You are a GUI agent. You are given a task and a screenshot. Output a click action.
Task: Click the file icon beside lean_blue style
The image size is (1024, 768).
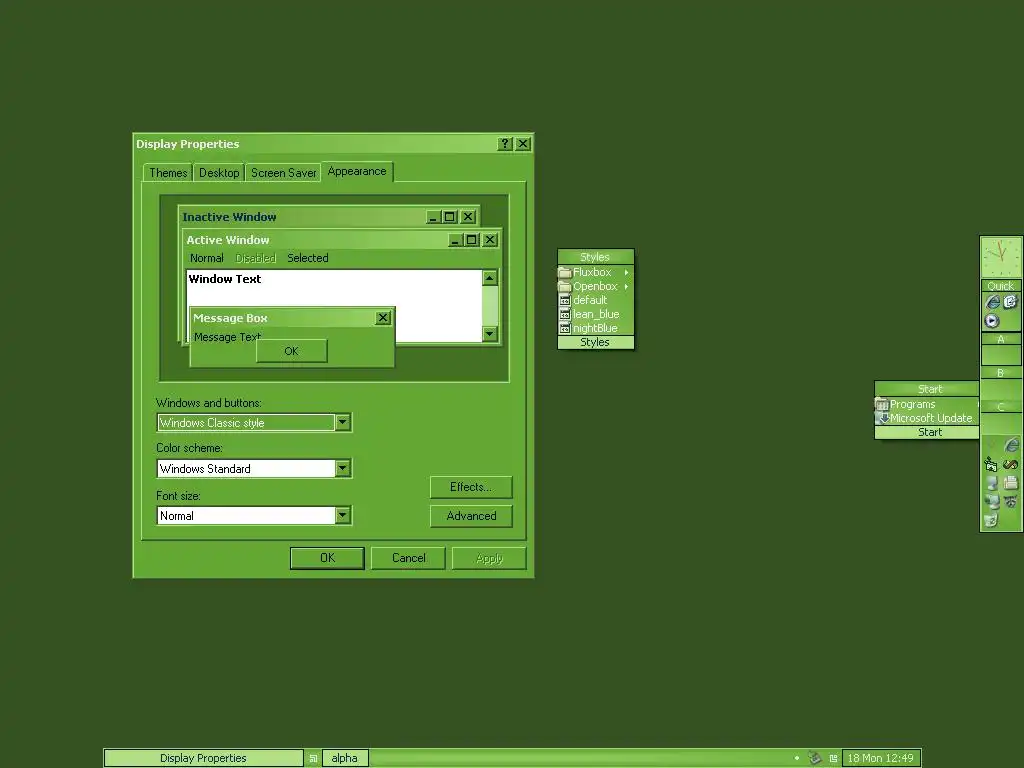tap(565, 314)
